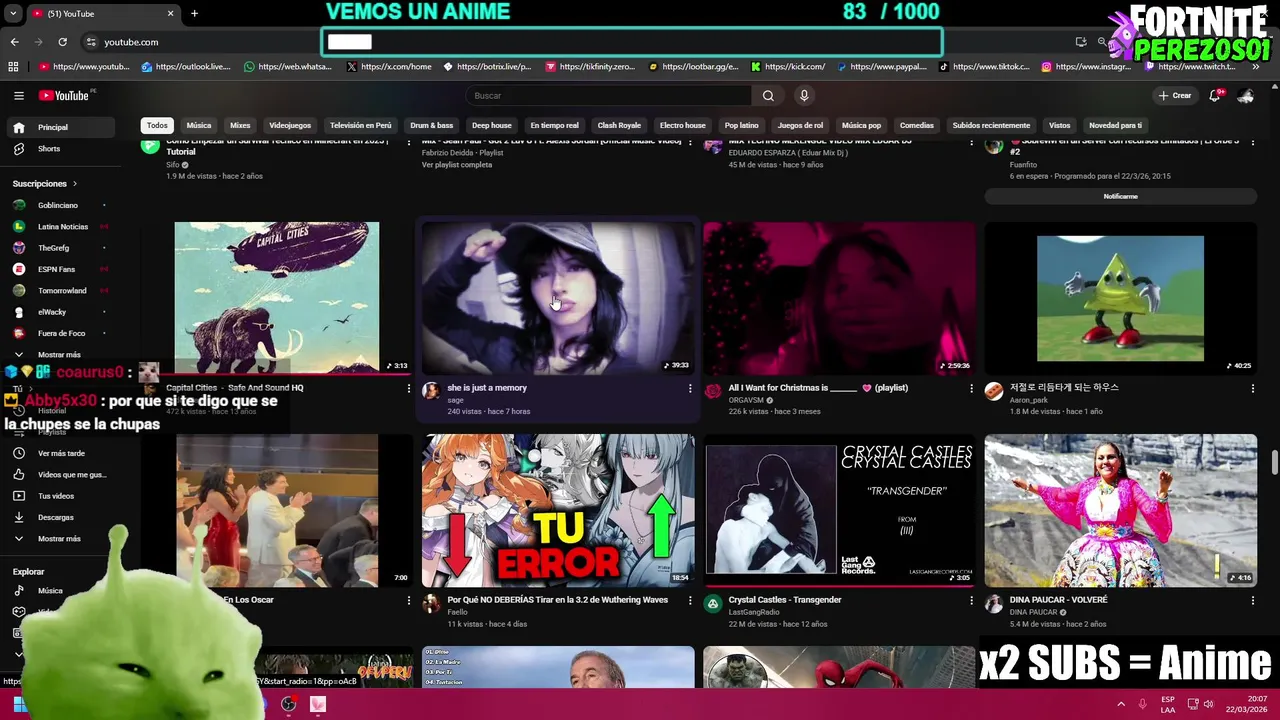
Task: Click the page vertical scrollbar thumb
Action: coord(1274,464)
